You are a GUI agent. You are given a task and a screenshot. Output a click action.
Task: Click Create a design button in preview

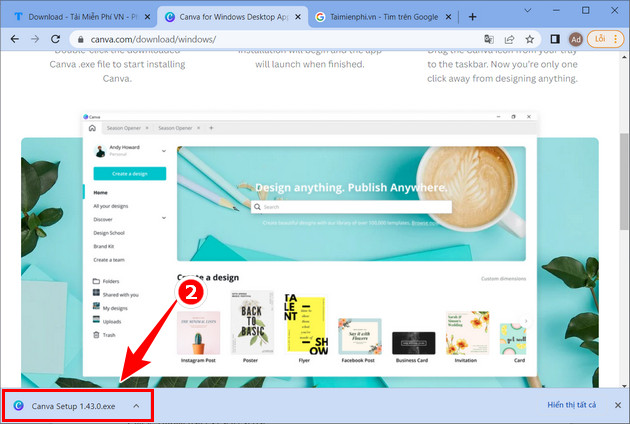130,174
